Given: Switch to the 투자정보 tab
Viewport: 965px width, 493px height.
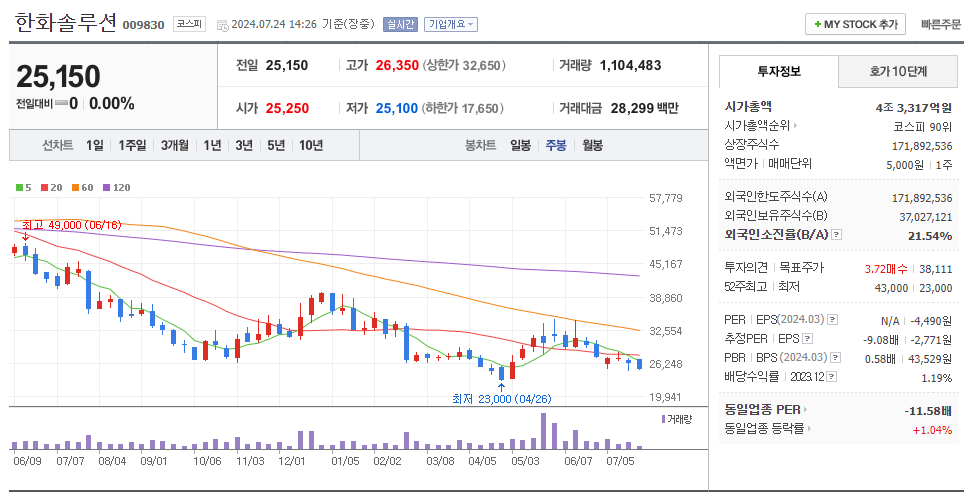Looking at the screenshot, I should 779,71.
